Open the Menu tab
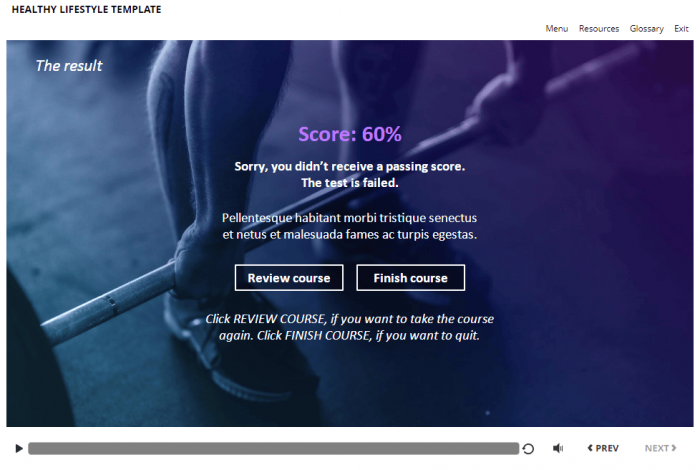 (x=557, y=29)
